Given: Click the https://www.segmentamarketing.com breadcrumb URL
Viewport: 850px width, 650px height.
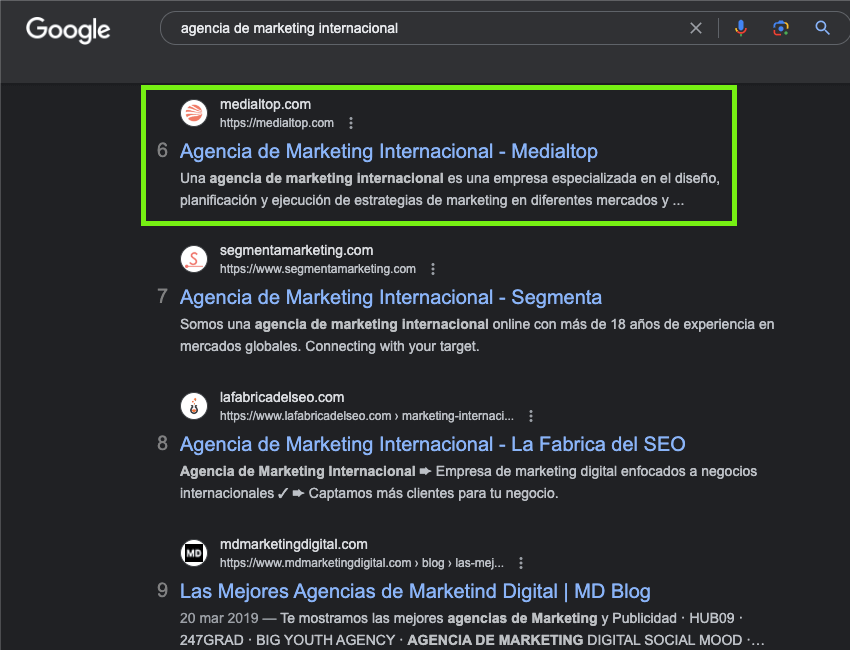Looking at the screenshot, I should click(x=316, y=268).
